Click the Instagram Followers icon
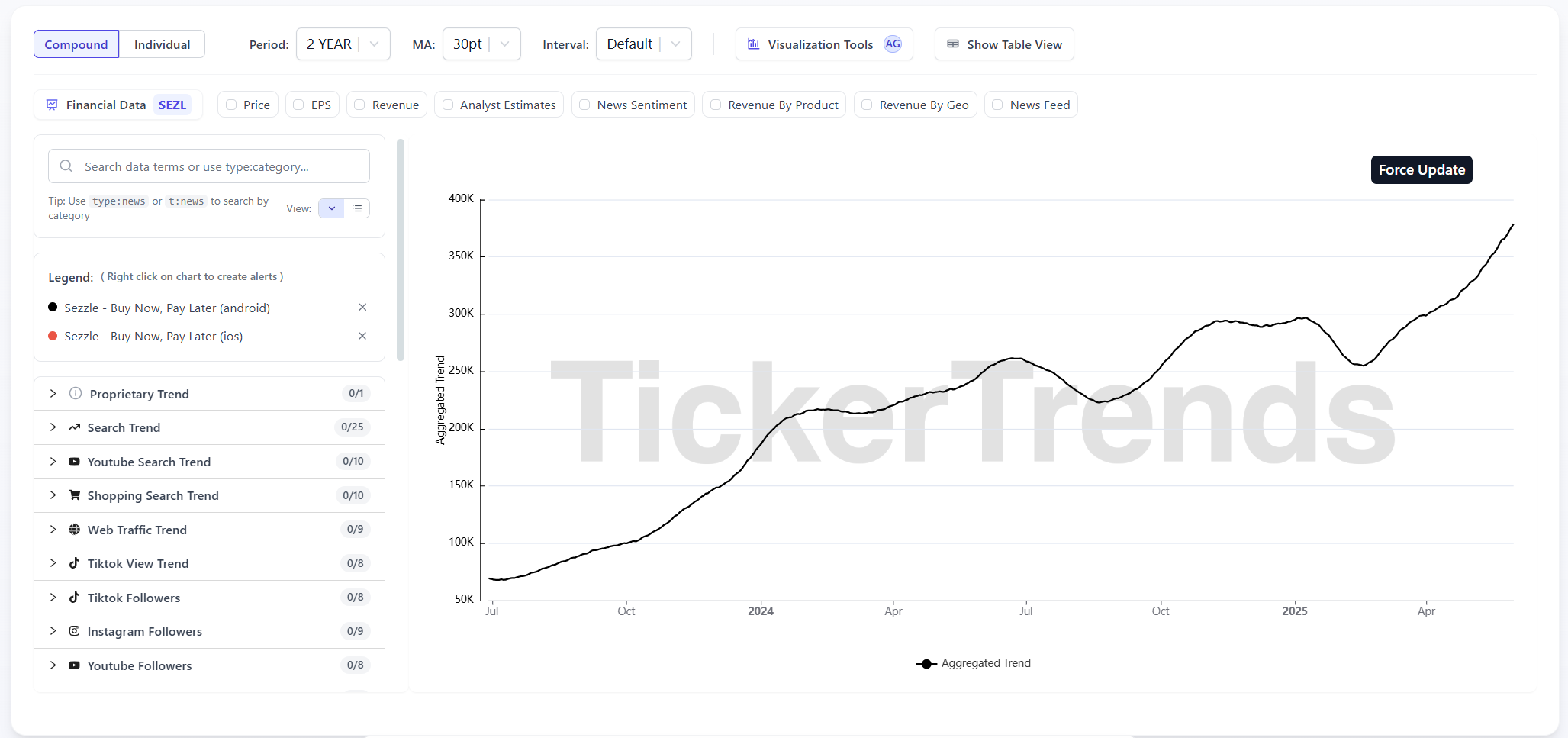 [74, 631]
